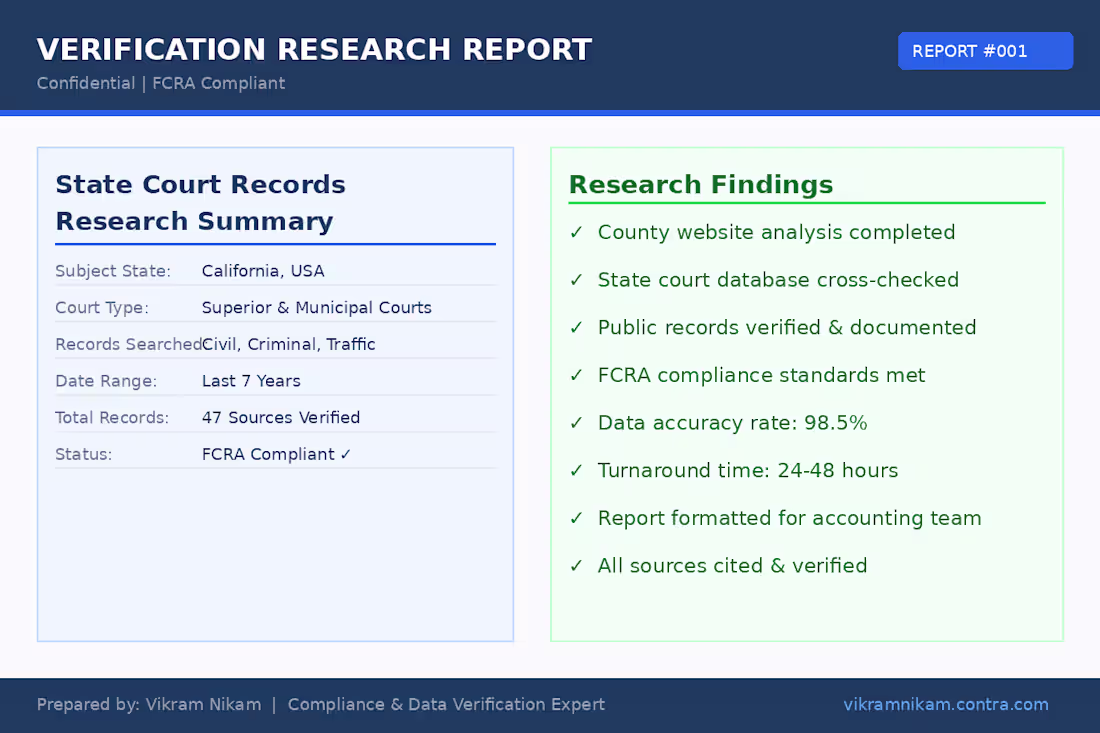Viewport: 1100px width, 733px height.
Task: Click the checkmark next to State court database
Action: [576, 281]
